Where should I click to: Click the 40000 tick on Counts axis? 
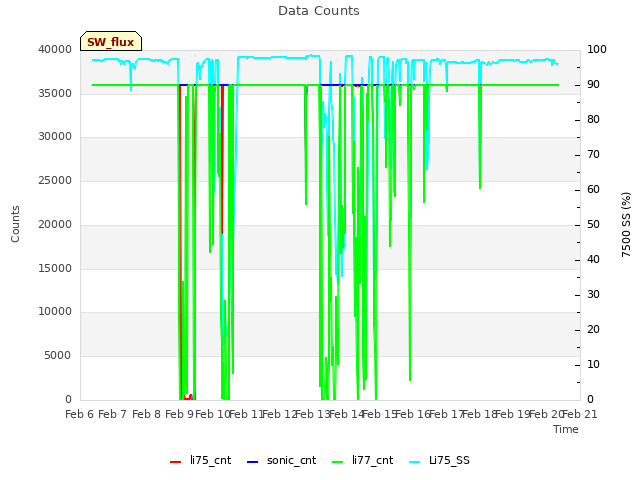click(x=55, y=49)
